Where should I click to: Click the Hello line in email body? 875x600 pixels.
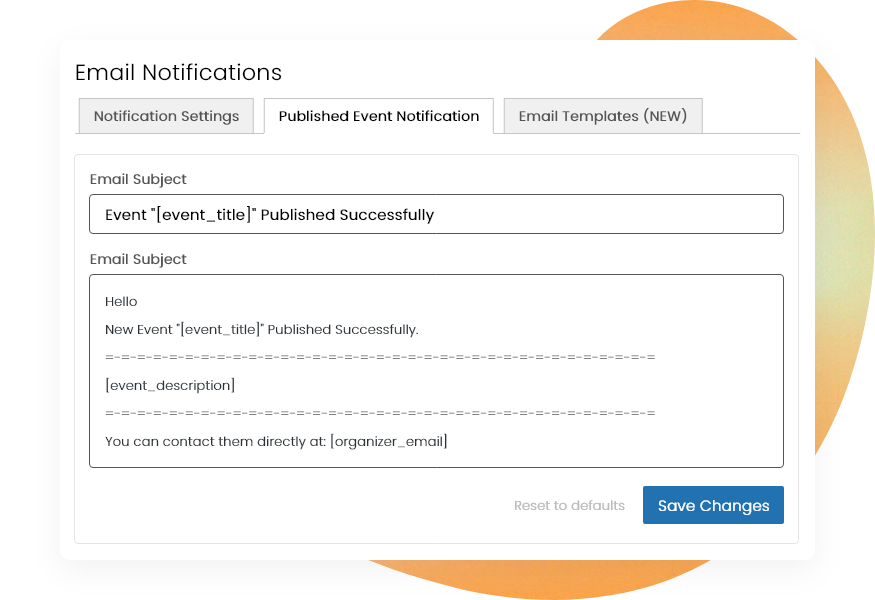121,301
